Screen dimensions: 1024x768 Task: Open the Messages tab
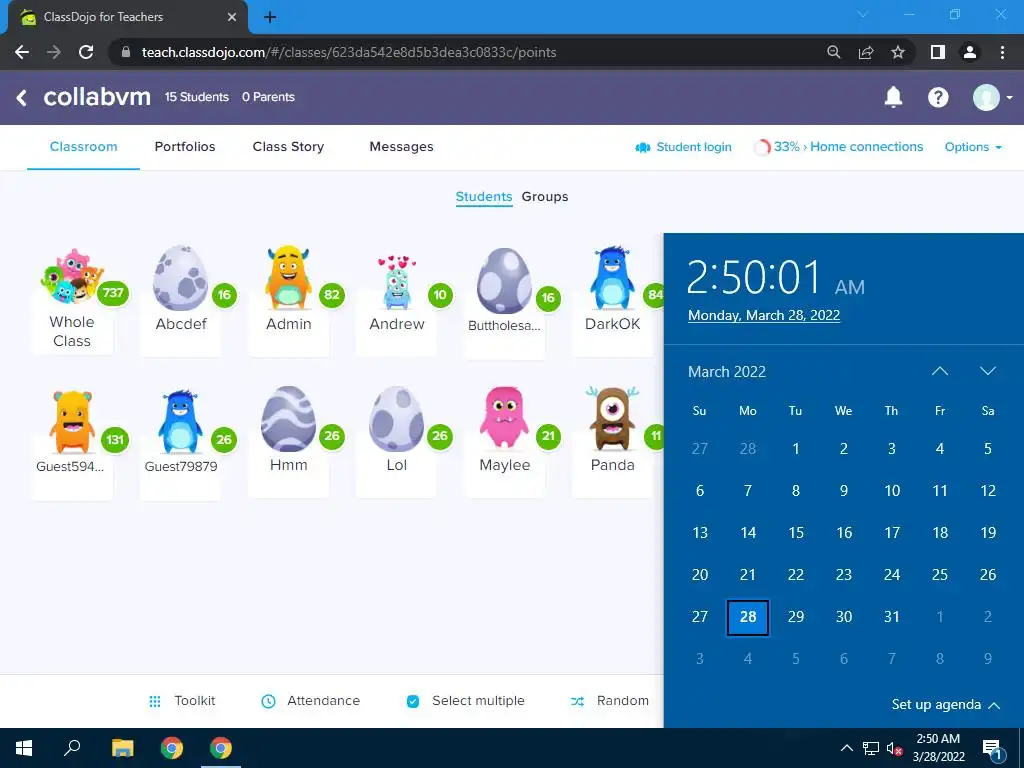(401, 147)
